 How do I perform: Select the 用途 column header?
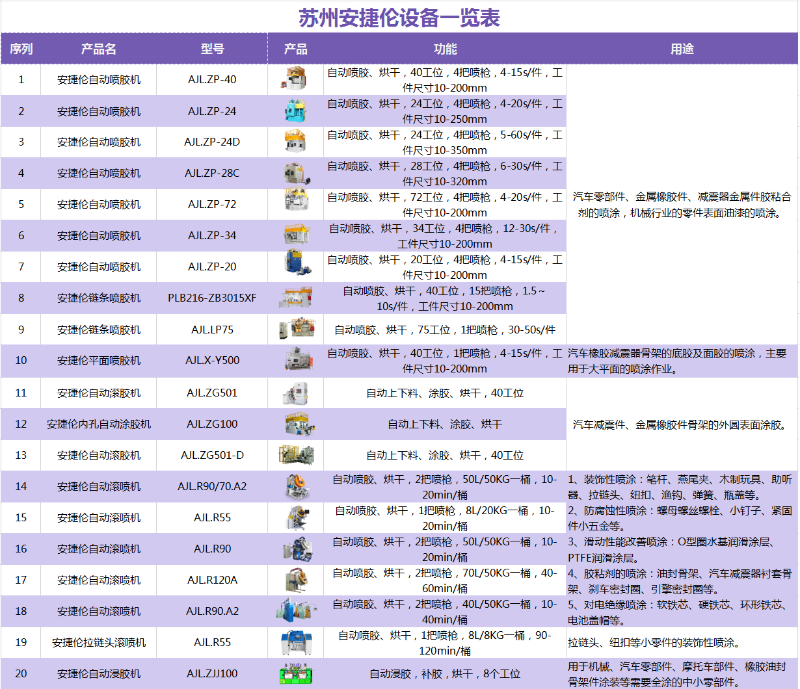684,46
